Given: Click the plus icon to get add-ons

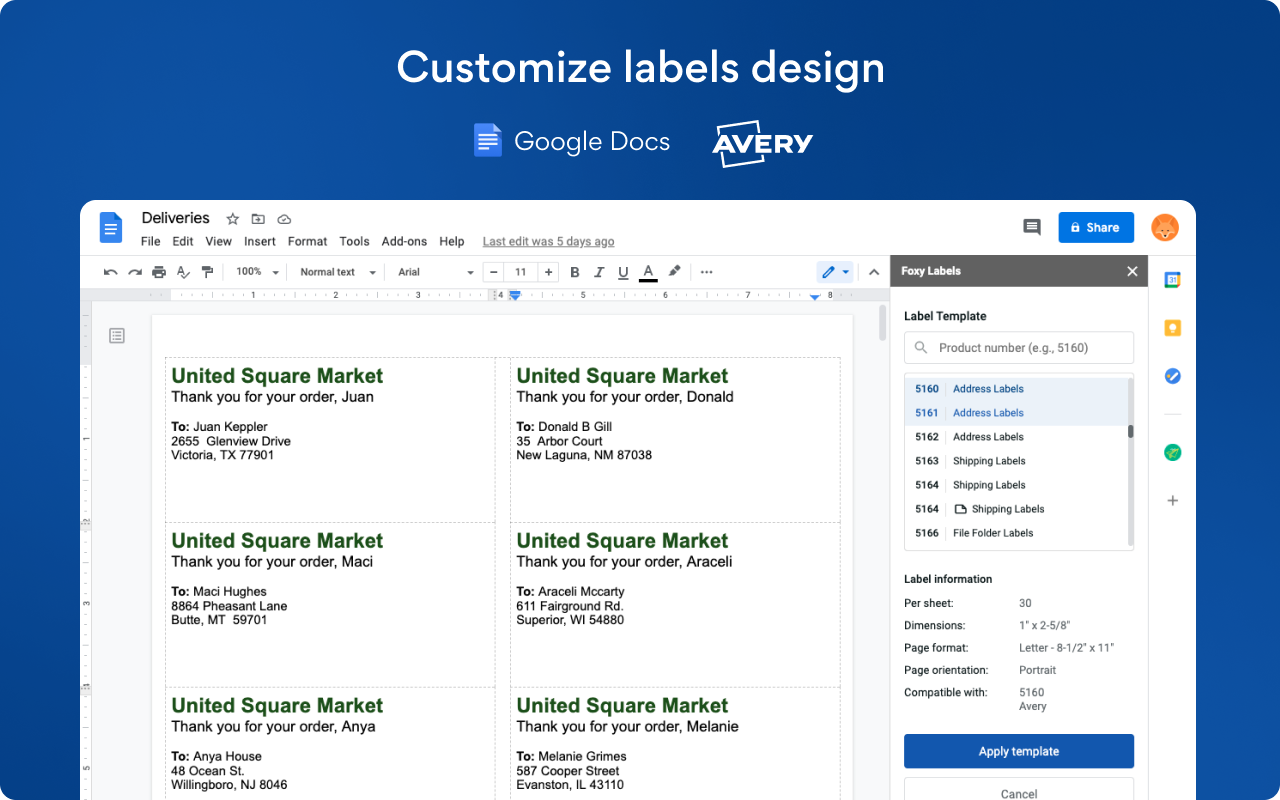Looking at the screenshot, I should click(x=1173, y=500).
